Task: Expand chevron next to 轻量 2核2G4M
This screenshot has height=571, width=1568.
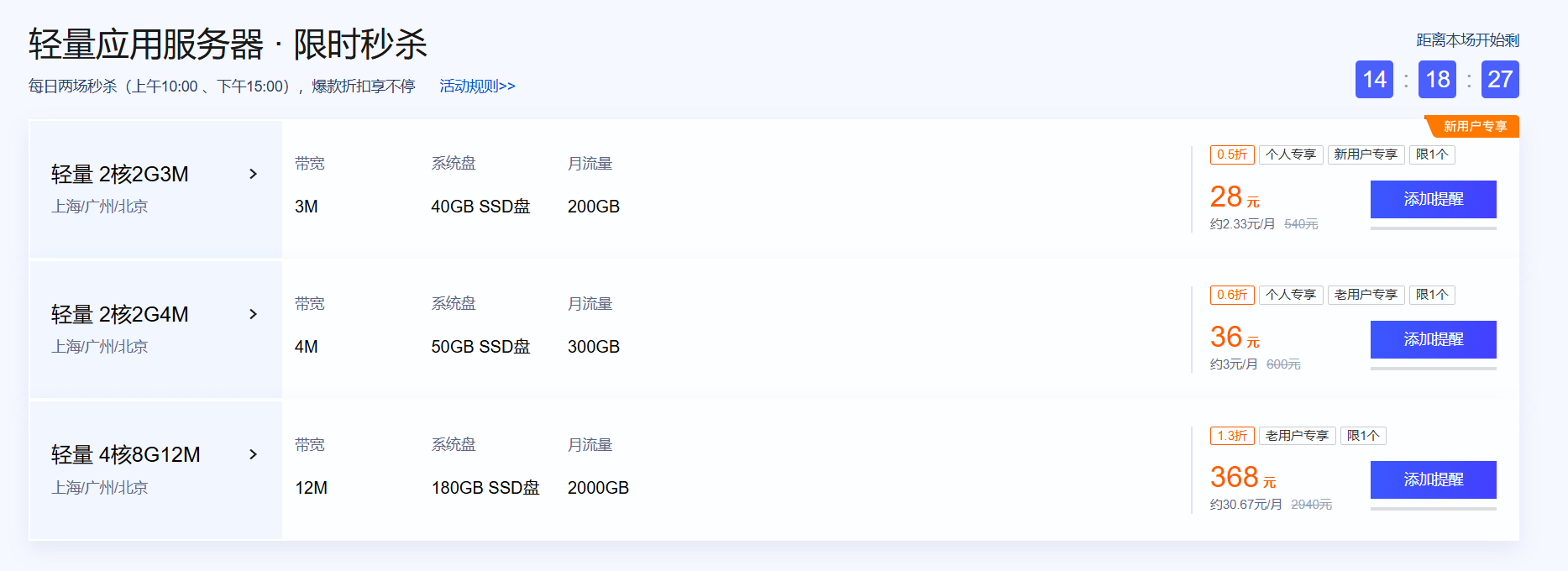Action: (x=253, y=314)
